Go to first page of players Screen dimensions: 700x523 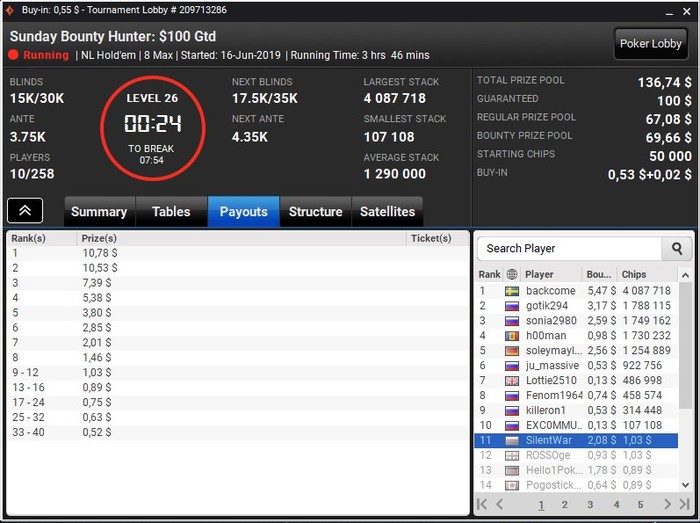(482, 504)
